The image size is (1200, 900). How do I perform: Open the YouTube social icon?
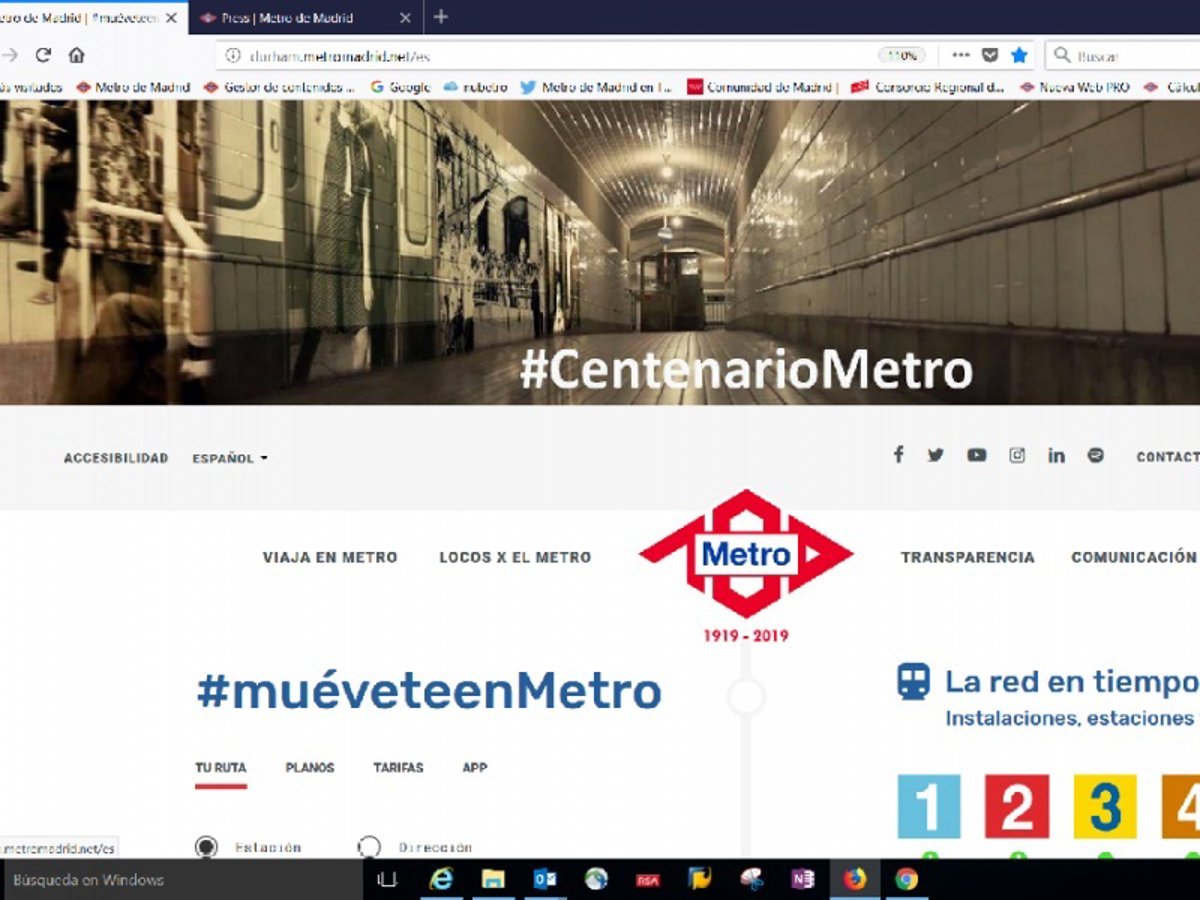(x=976, y=455)
